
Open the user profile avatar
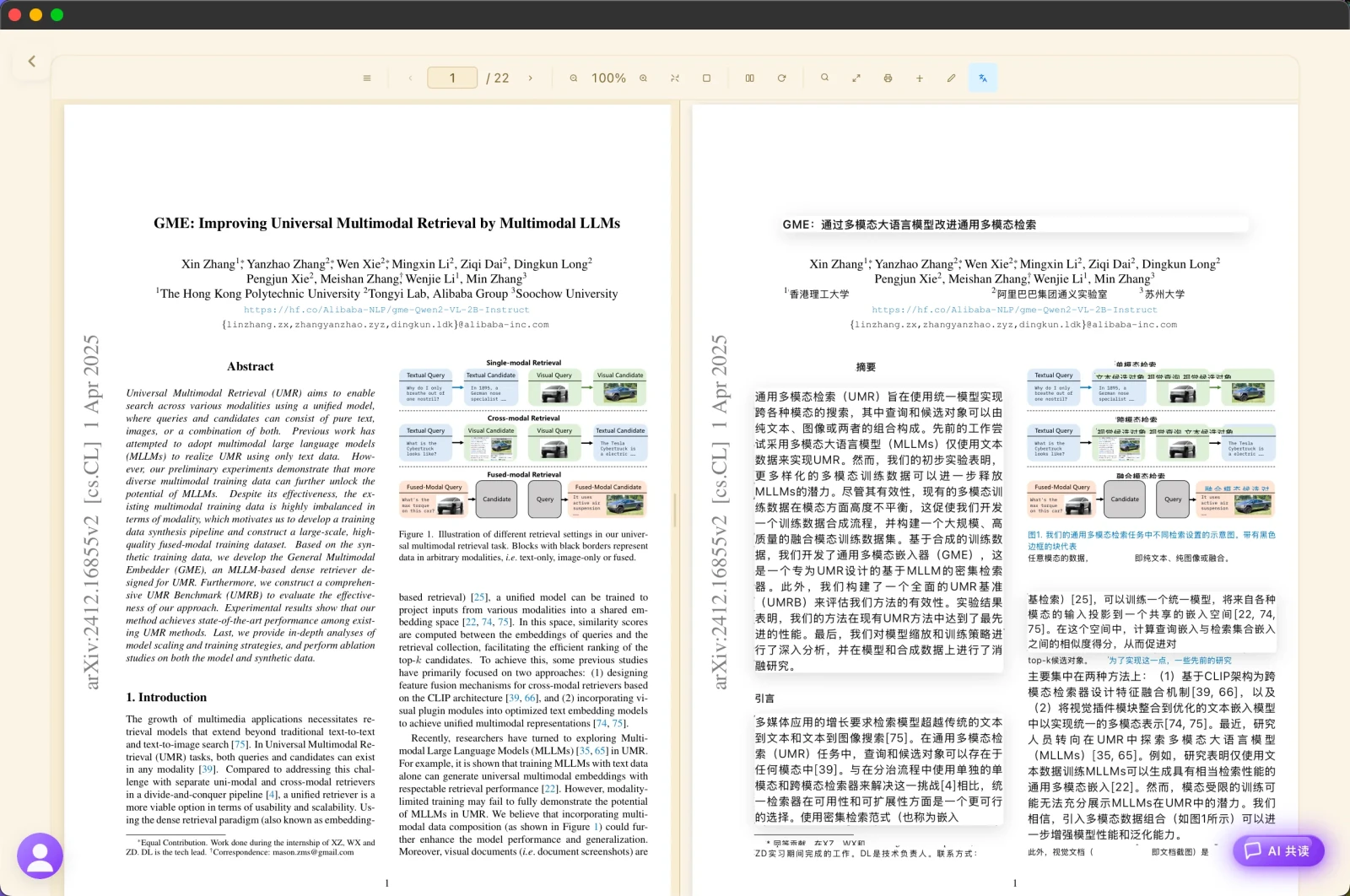[x=40, y=856]
